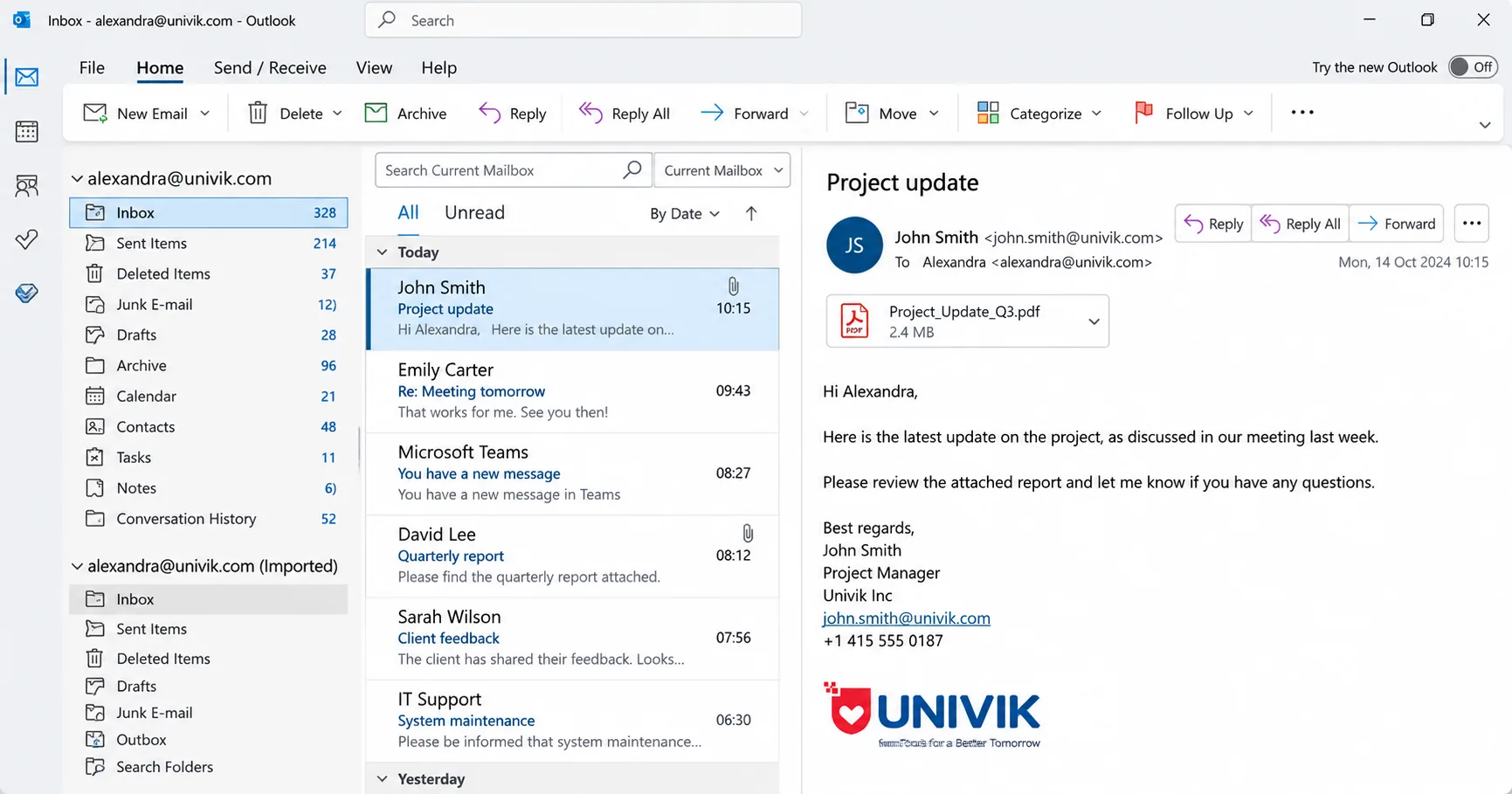Click the New Email envelope icon
Viewport: 1512px width, 794px height.
pos(95,113)
